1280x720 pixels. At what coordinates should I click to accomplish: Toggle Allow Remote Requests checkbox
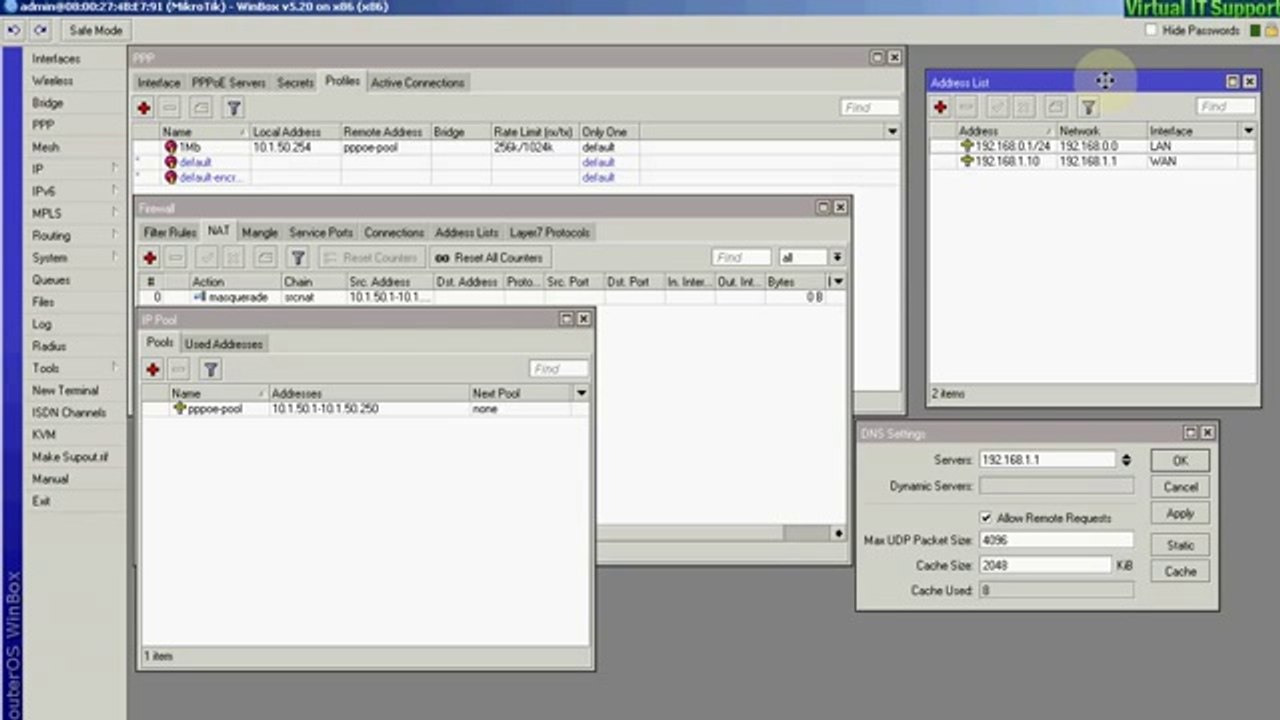986,518
